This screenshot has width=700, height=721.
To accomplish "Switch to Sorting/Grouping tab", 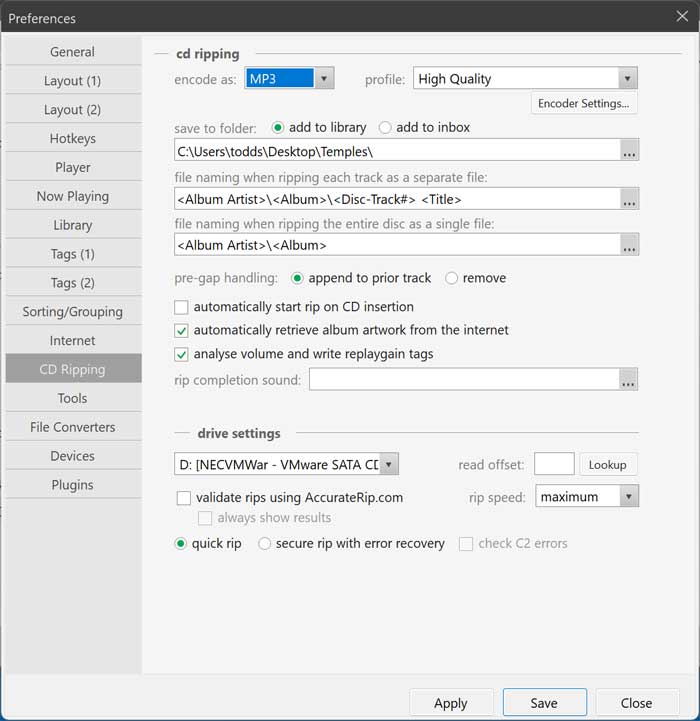I will [73, 312].
